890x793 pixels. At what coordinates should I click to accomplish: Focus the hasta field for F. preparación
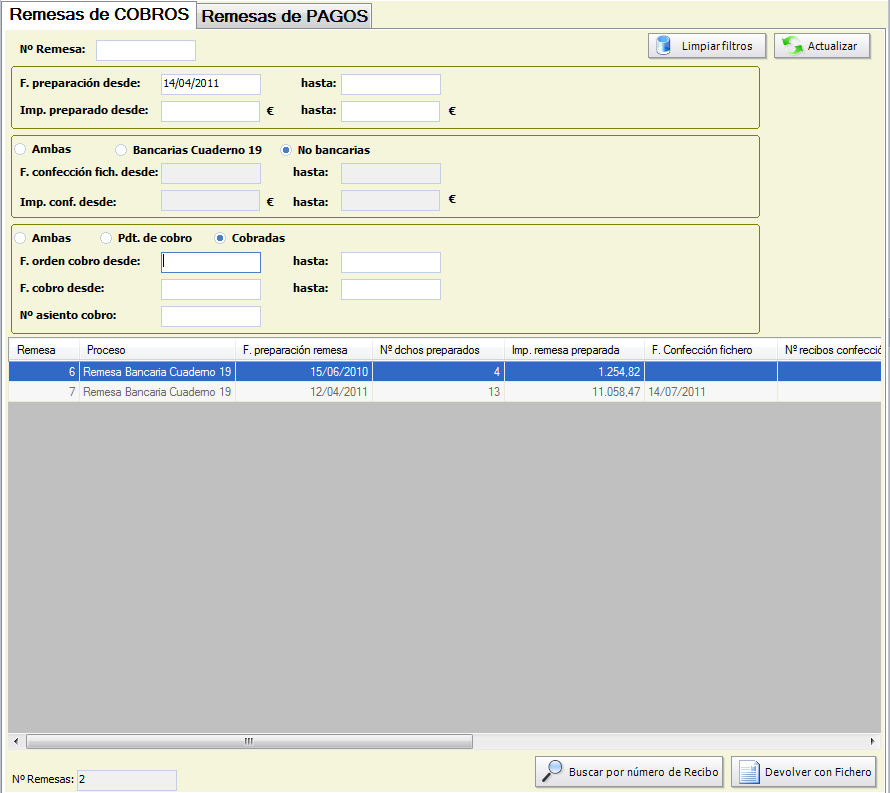click(x=391, y=84)
